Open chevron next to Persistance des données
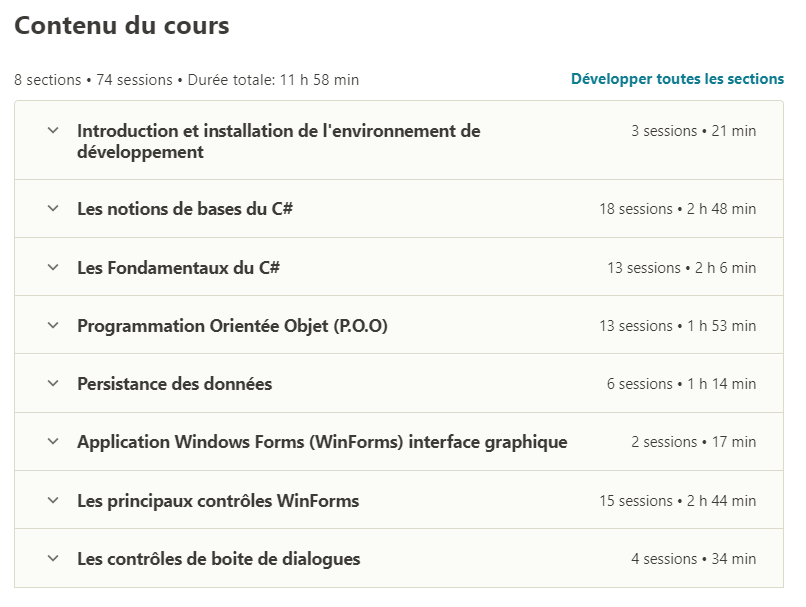The width and height of the screenshot is (806, 607). pyautogui.click(x=53, y=383)
